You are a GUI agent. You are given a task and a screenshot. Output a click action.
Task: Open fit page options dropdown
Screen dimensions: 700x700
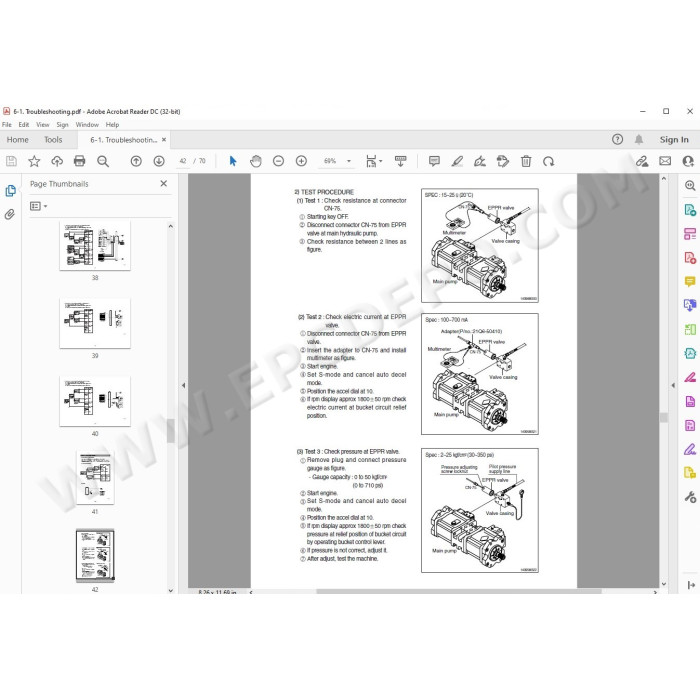(374, 161)
